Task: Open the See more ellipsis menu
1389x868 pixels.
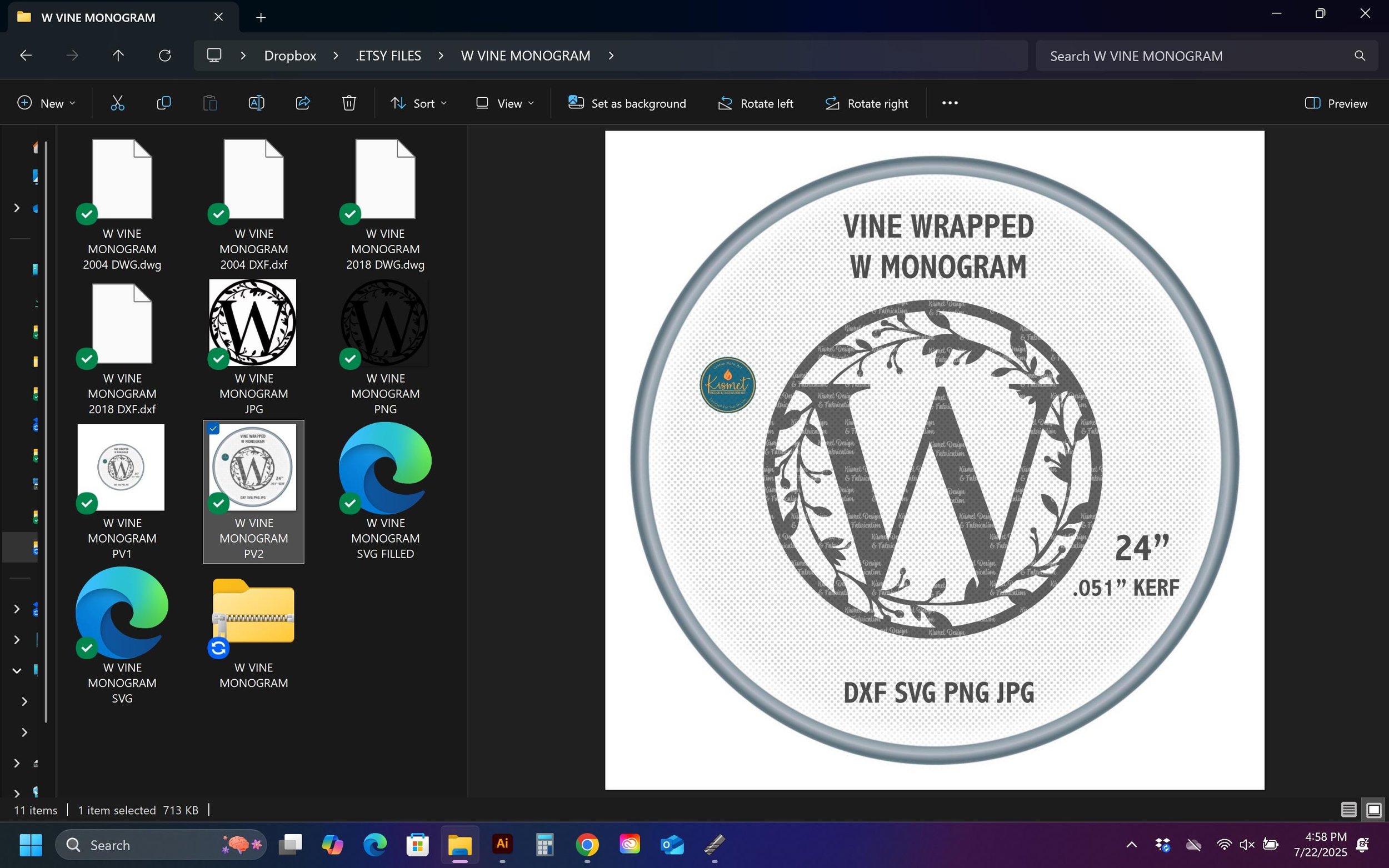Action: (x=950, y=103)
